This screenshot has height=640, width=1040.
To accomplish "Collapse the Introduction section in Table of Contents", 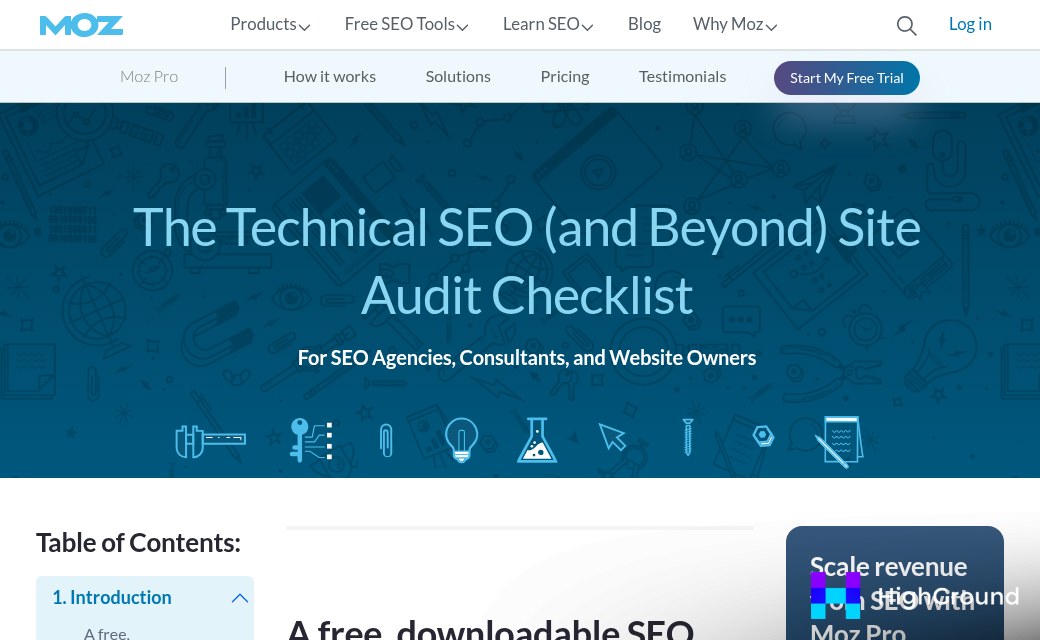I will tap(239, 597).
